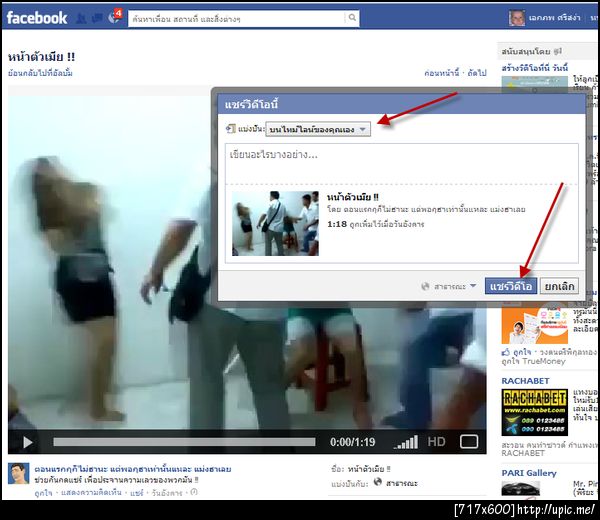Click the ยกเลิก cancel button

click(559, 286)
